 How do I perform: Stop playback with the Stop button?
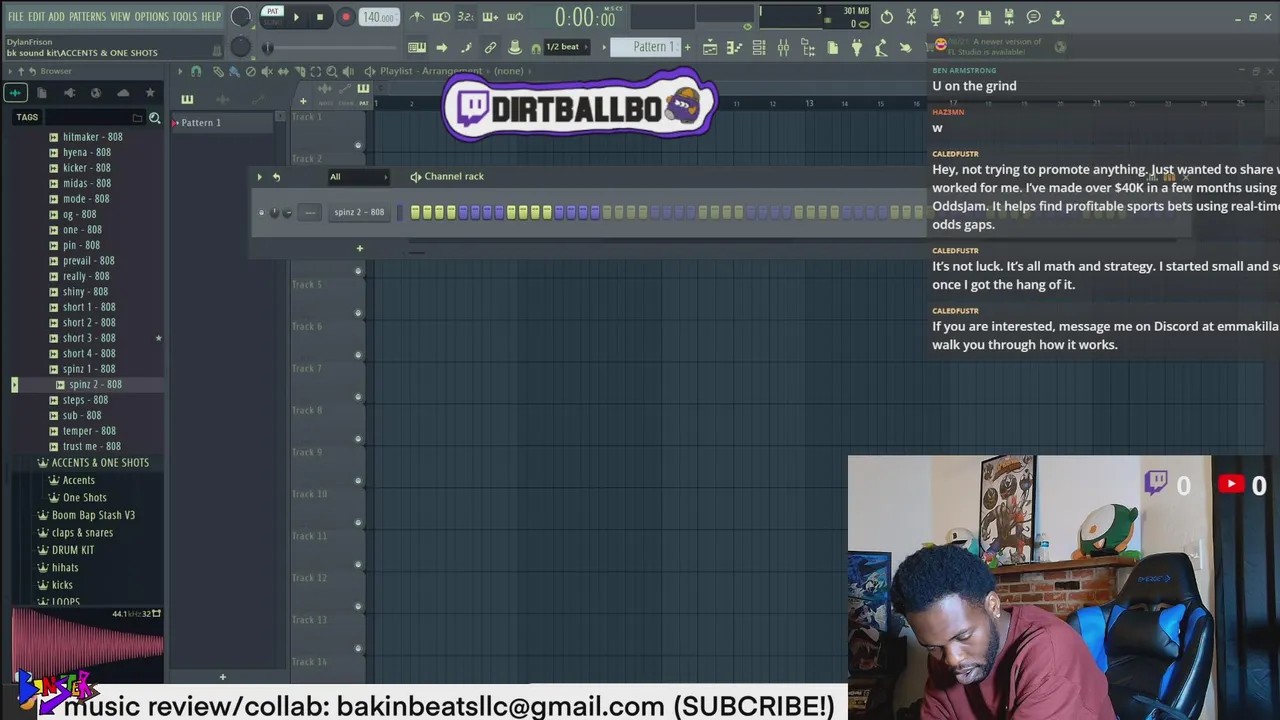click(x=320, y=17)
